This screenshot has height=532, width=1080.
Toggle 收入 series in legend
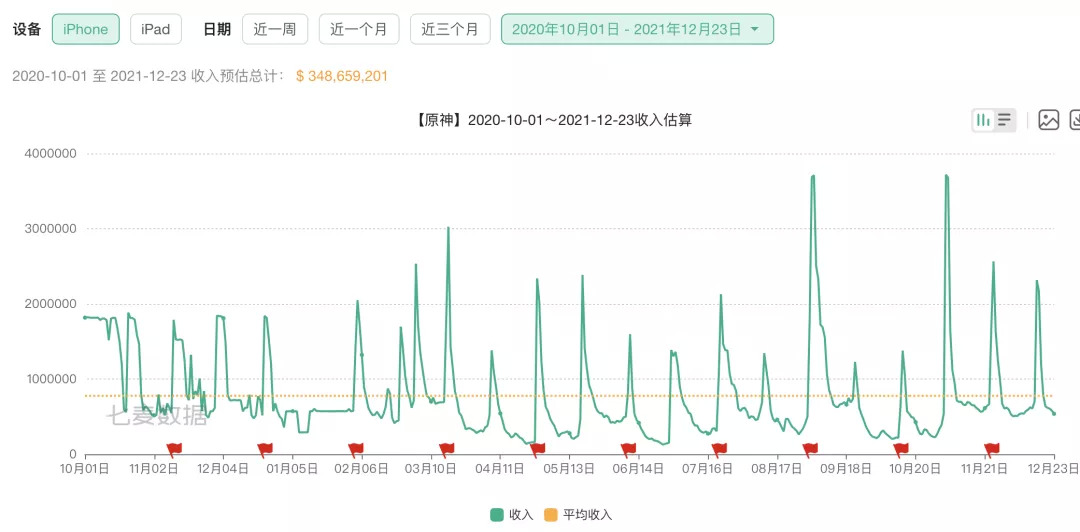point(512,515)
